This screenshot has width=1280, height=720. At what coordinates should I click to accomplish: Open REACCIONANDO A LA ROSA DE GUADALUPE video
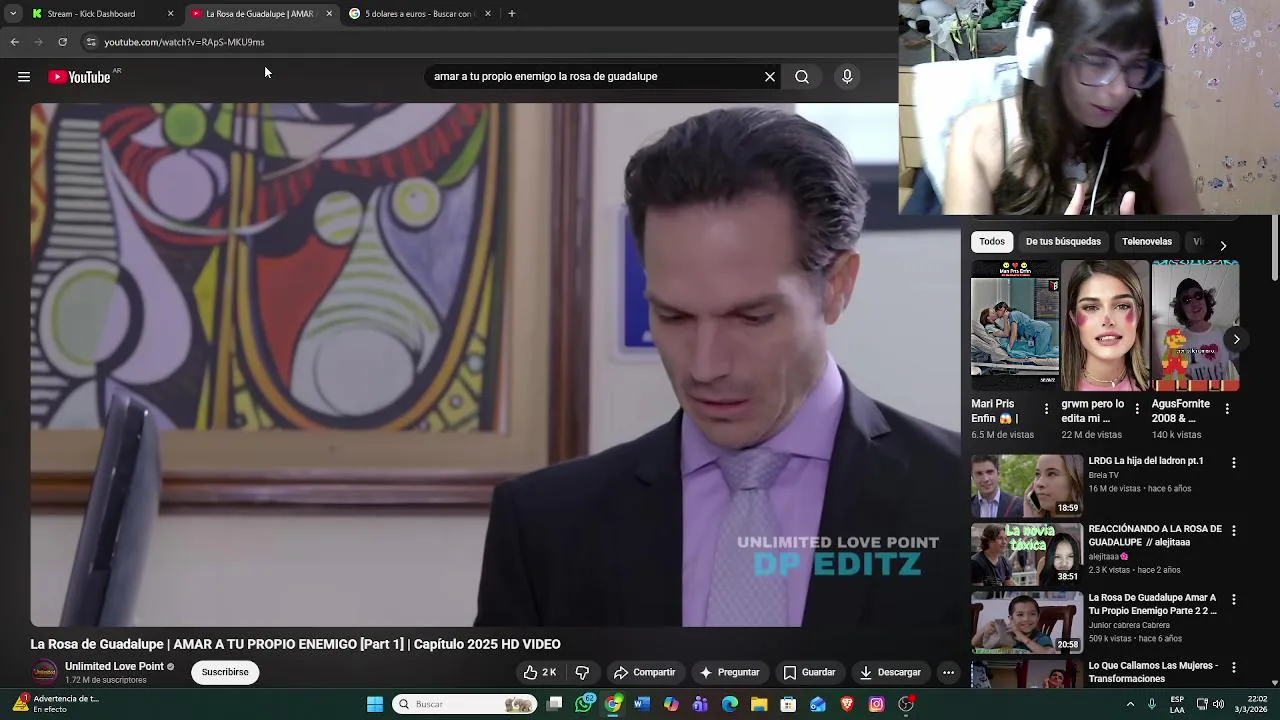pos(1027,554)
